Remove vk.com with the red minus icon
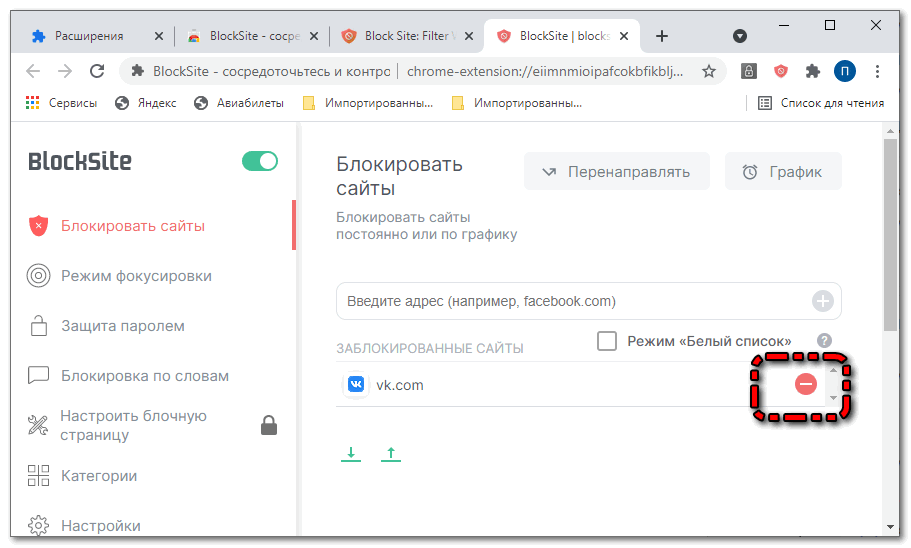 805,384
